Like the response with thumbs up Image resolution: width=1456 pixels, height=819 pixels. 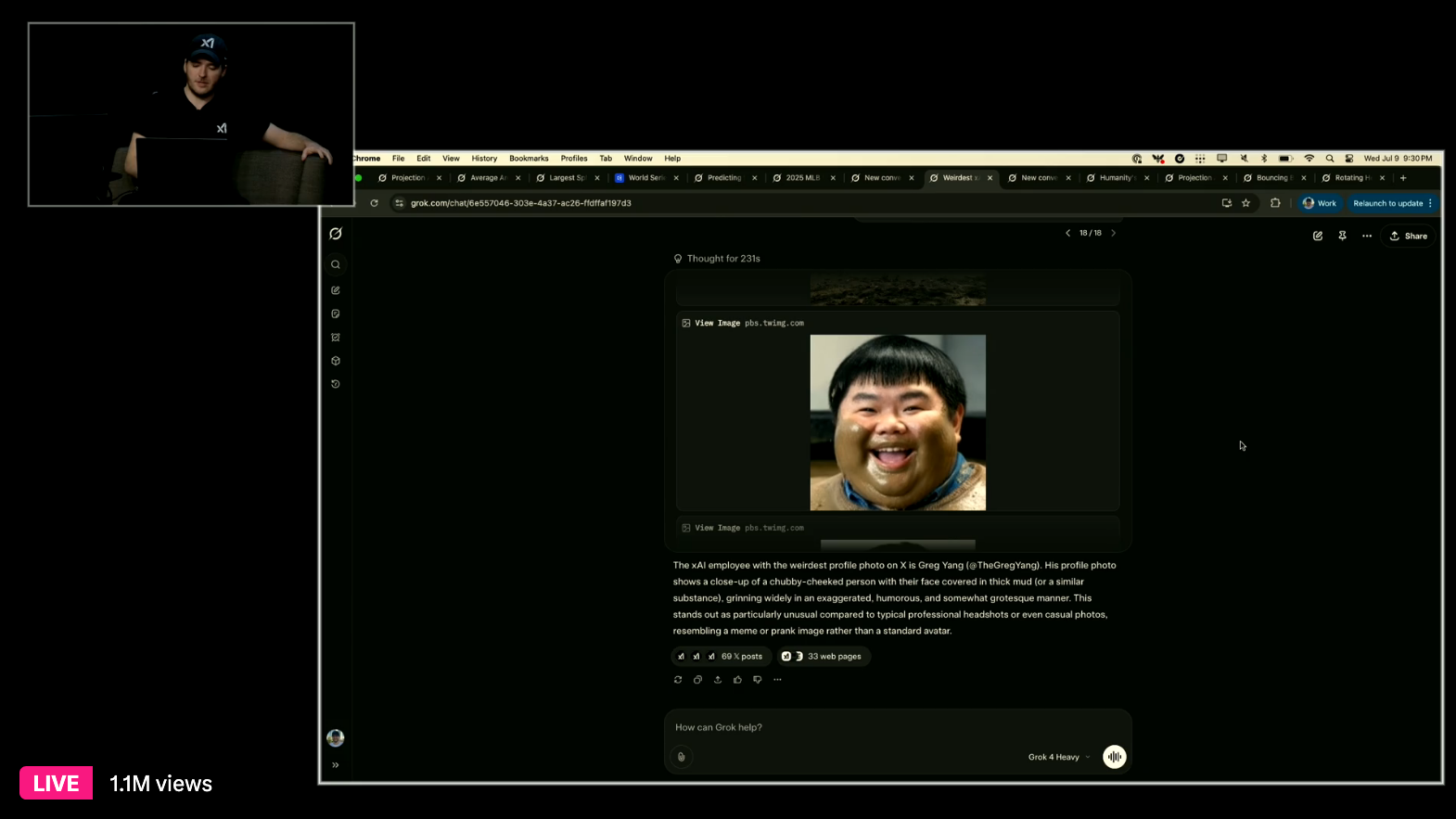[x=737, y=680]
